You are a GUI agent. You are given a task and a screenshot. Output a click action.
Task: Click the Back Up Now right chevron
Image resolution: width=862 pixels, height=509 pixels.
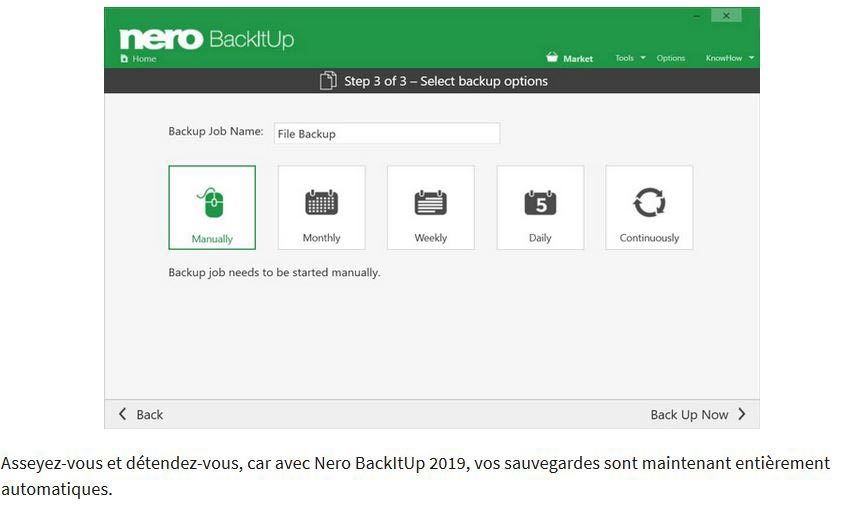pos(742,414)
